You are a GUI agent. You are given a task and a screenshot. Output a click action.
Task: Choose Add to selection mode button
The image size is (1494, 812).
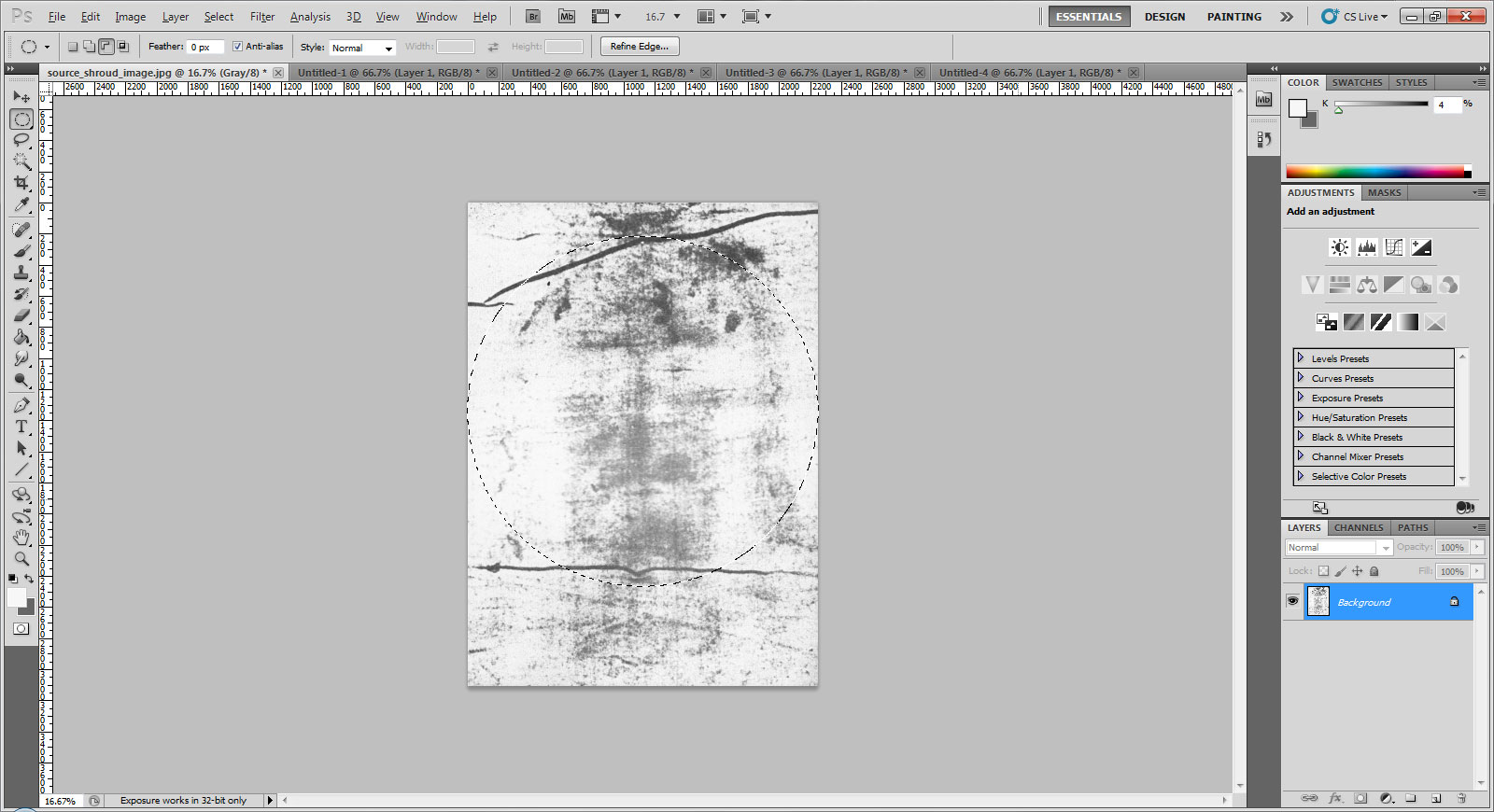tap(90, 47)
